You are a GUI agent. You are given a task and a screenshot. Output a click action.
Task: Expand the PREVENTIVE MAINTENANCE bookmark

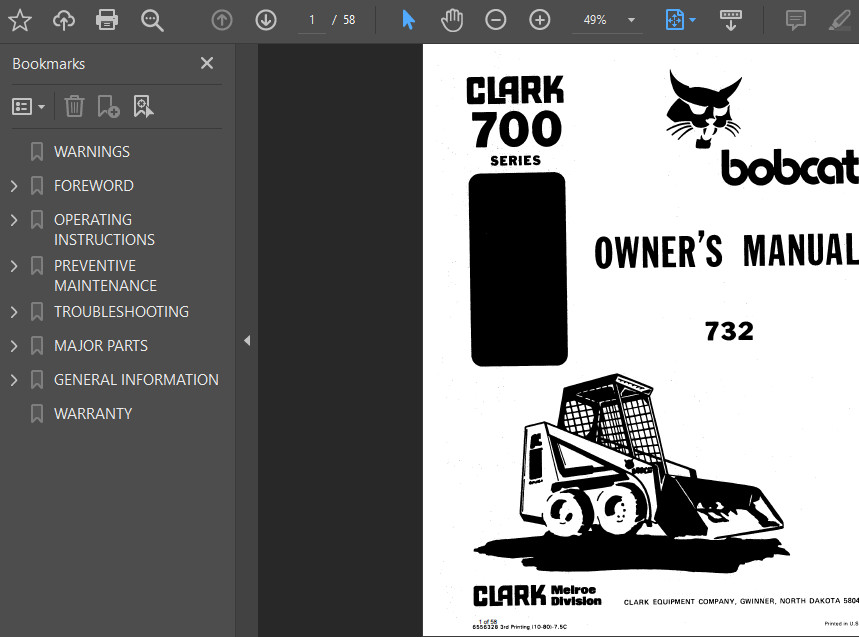point(14,266)
